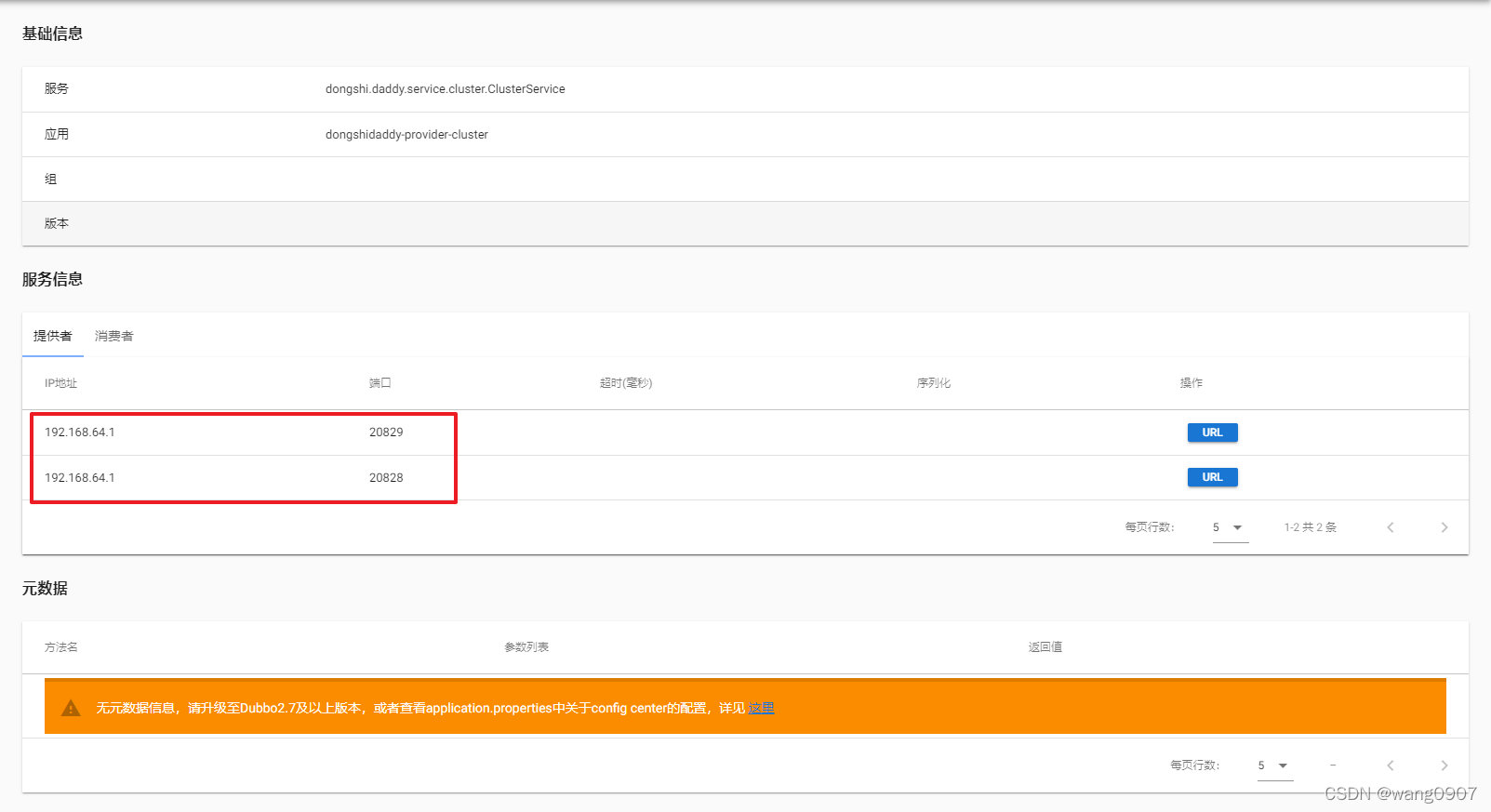Screen dimensions: 1491x812
Task: Go to previous page of metadata table
Action: click(1391, 765)
